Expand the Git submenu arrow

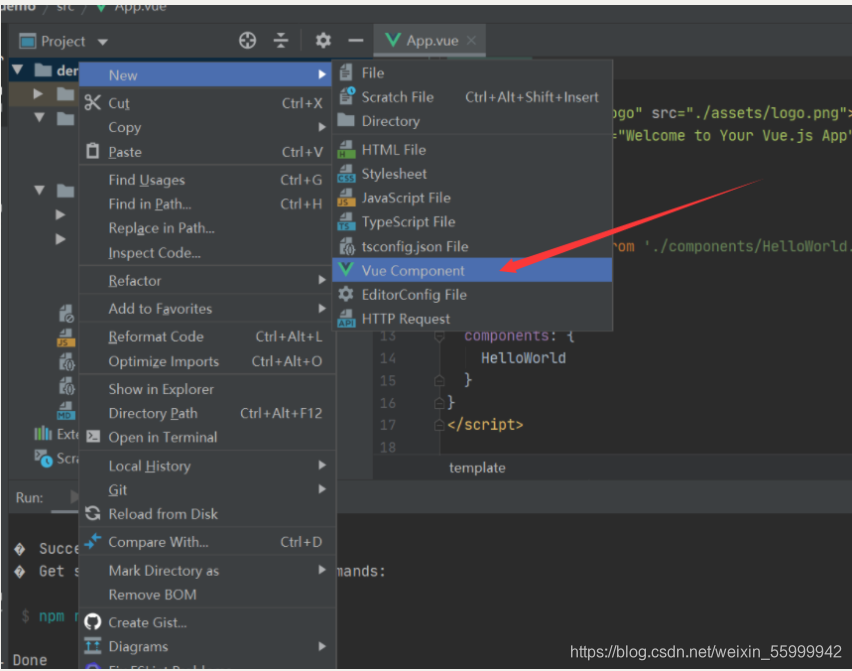(322, 489)
